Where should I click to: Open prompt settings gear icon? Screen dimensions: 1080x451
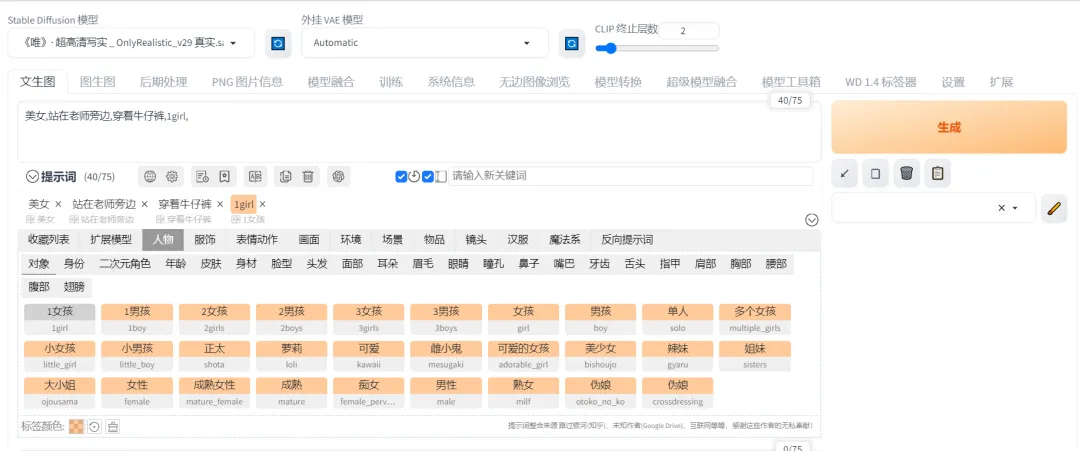172,177
